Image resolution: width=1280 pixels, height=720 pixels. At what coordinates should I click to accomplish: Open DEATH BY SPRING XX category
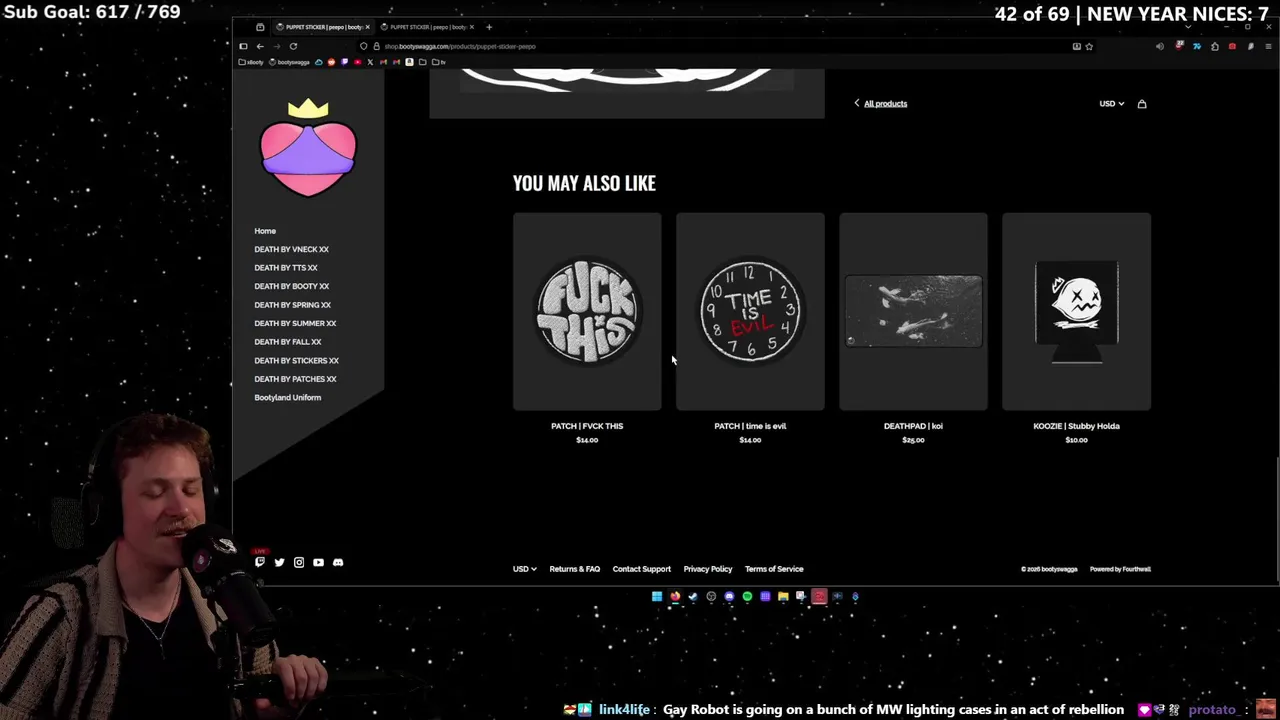[292, 305]
